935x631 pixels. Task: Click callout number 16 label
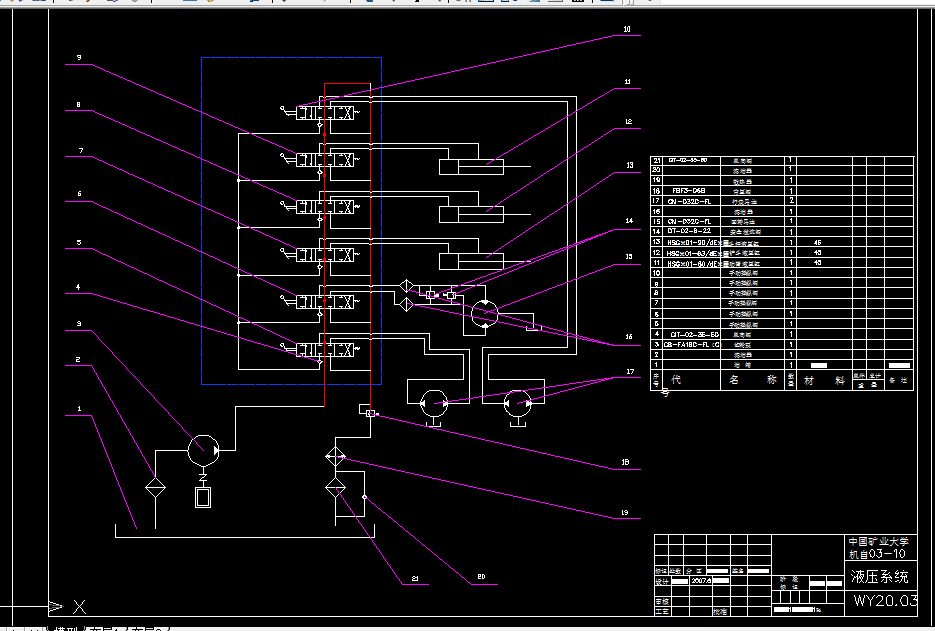tap(629, 337)
